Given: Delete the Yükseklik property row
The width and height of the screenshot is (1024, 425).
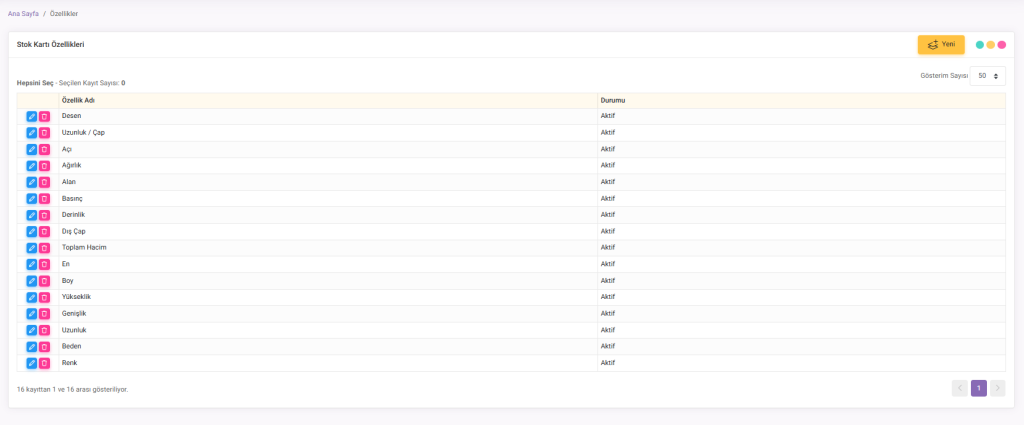Looking at the screenshot, I should click(44, 297).
